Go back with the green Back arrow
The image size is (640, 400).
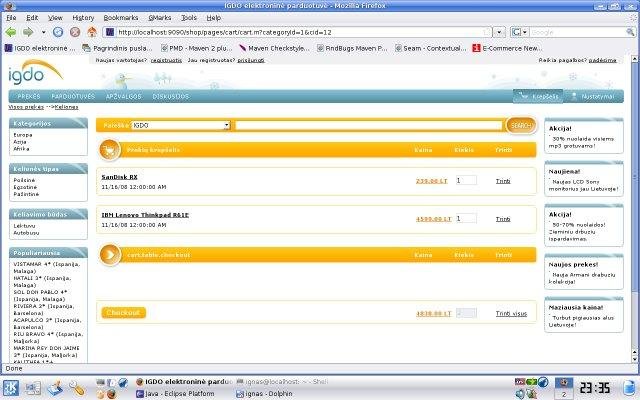[x=11, y=32]
